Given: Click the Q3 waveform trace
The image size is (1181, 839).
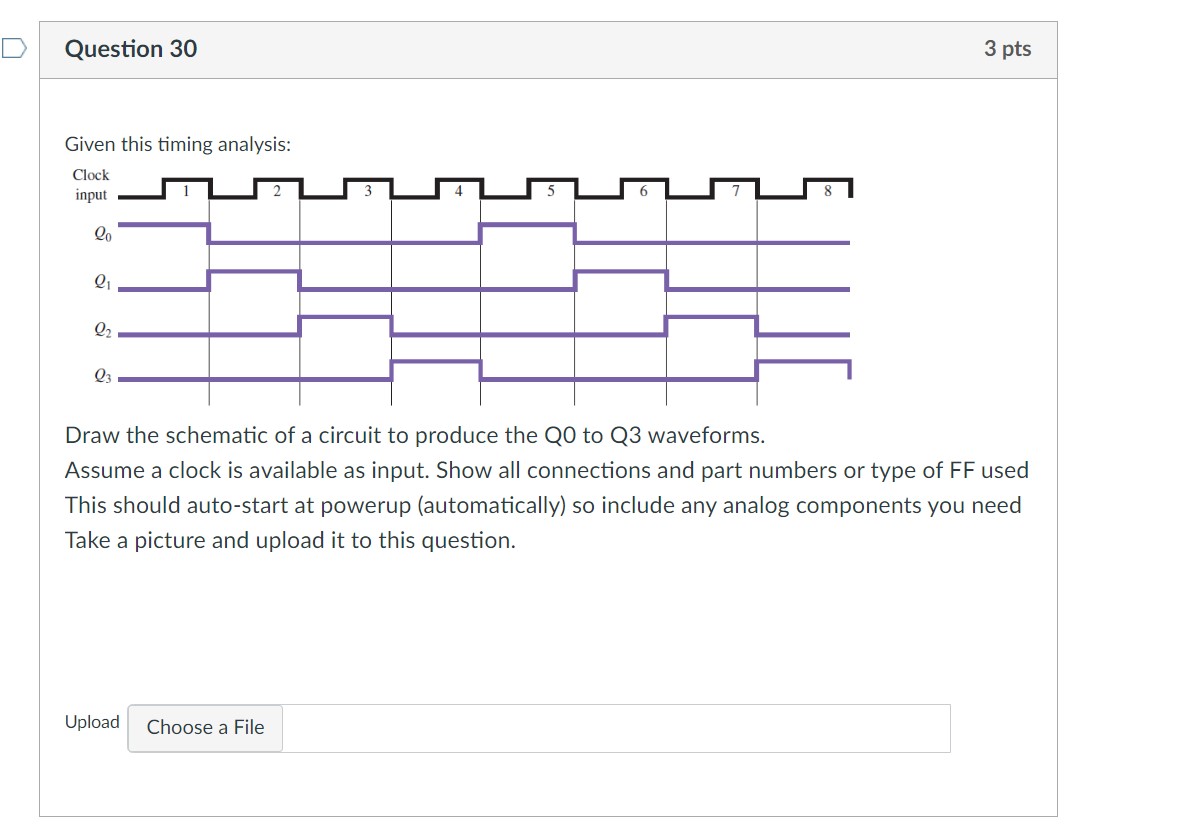Looking at the screenshot, I should tap(435, 359).
